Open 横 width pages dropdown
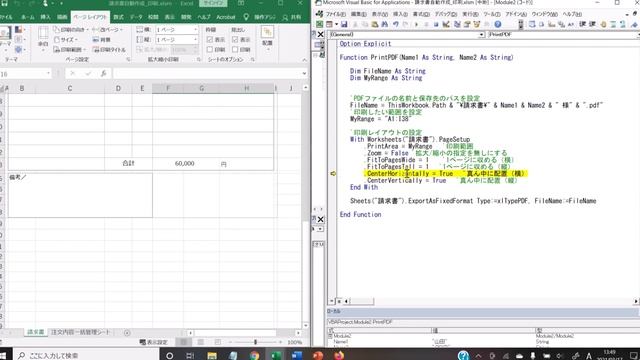 (196, 30)
